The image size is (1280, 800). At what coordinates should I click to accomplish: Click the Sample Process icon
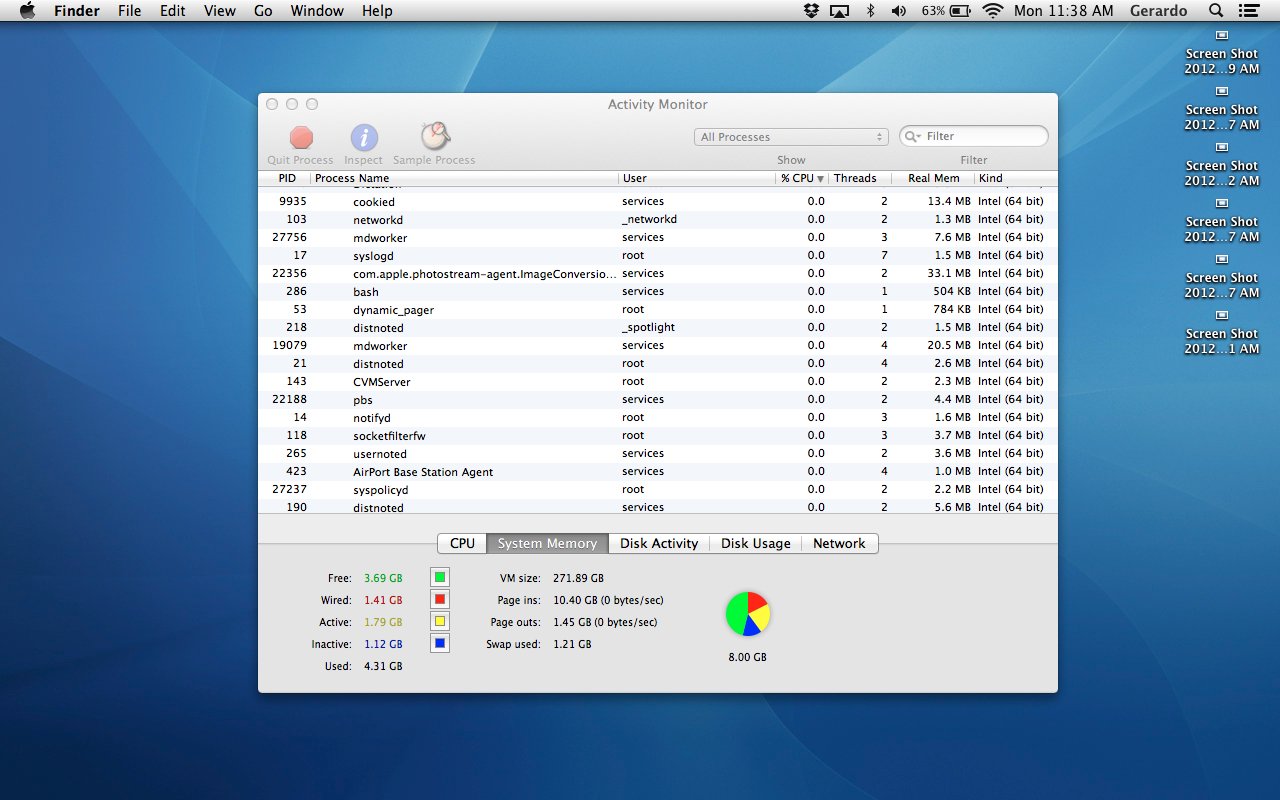pos(434,136)
